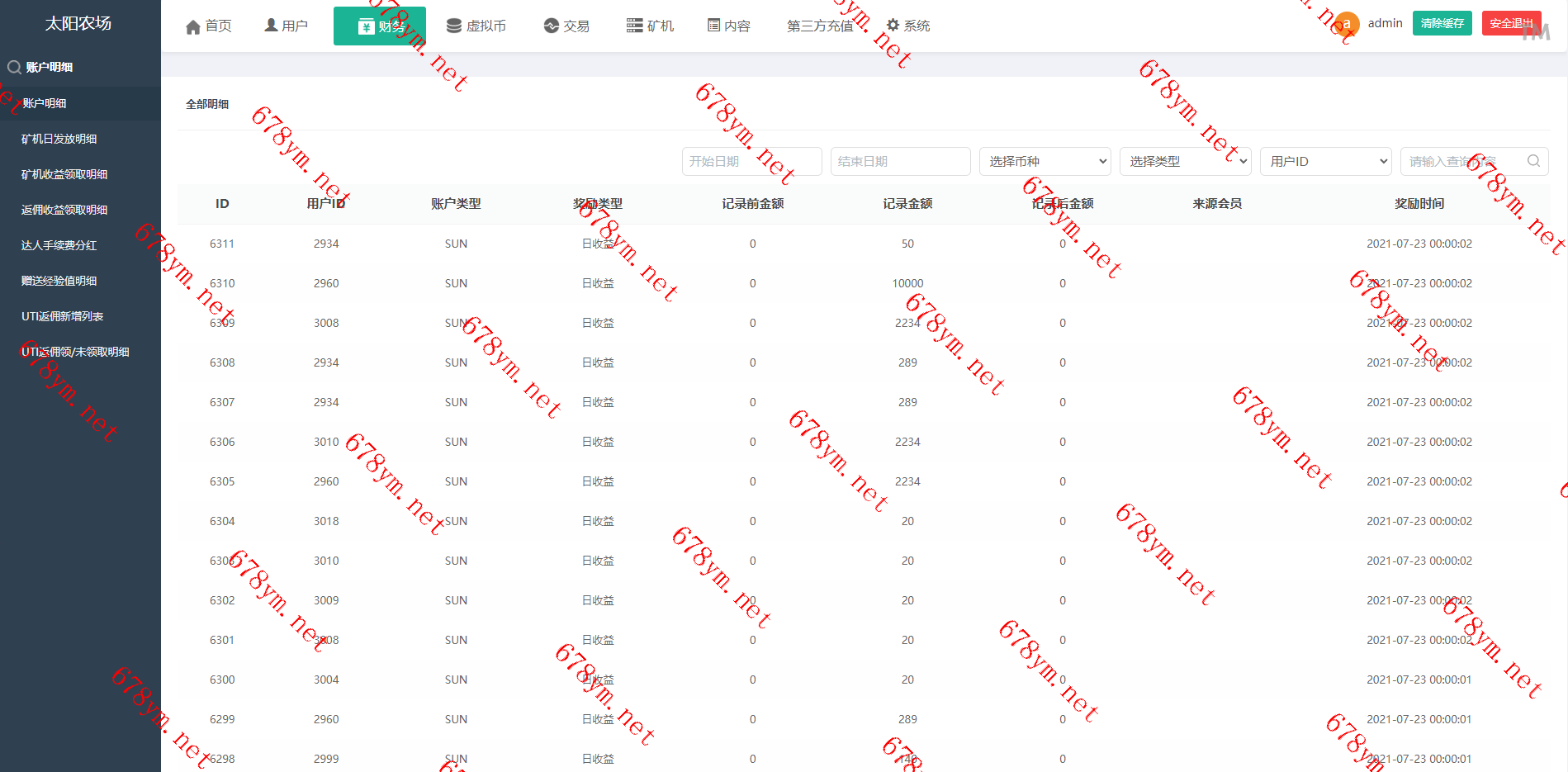This screenshot has height=772, width=1568.
Task: Click the home icon in top navigation
Action: (x=193, y=26)
